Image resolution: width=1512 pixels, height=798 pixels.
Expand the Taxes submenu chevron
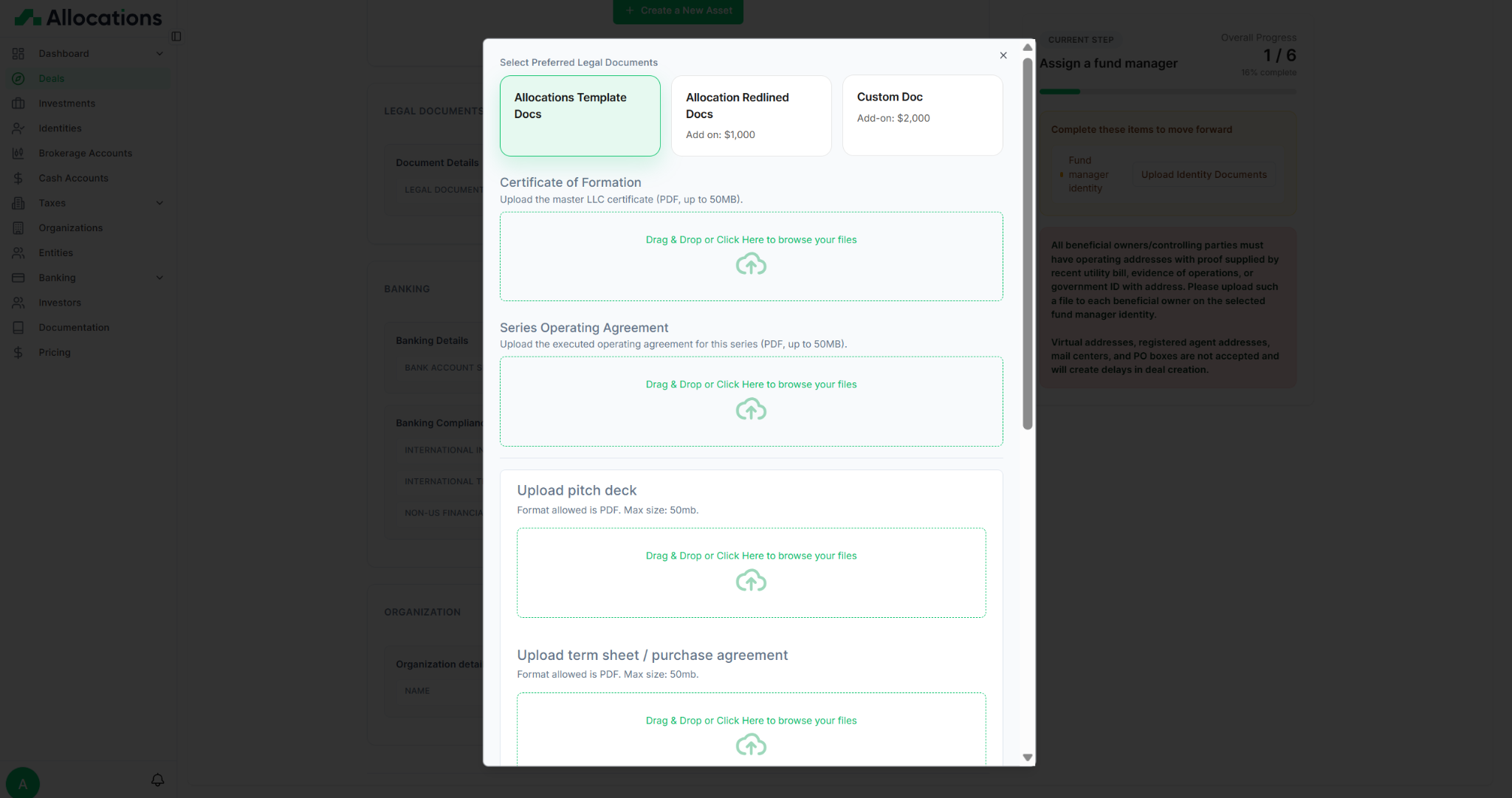click(x=159, y=203)
